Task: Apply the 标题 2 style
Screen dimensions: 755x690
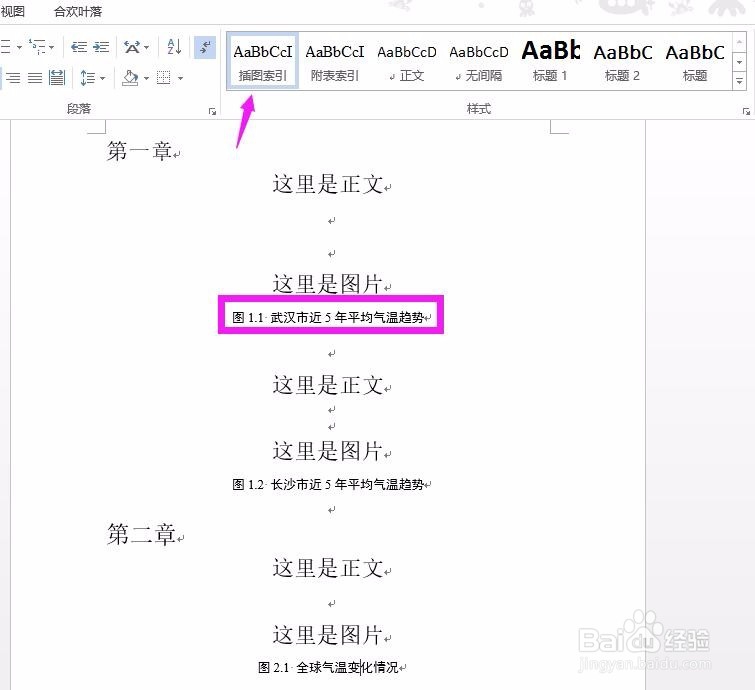Action: point(623,61)
